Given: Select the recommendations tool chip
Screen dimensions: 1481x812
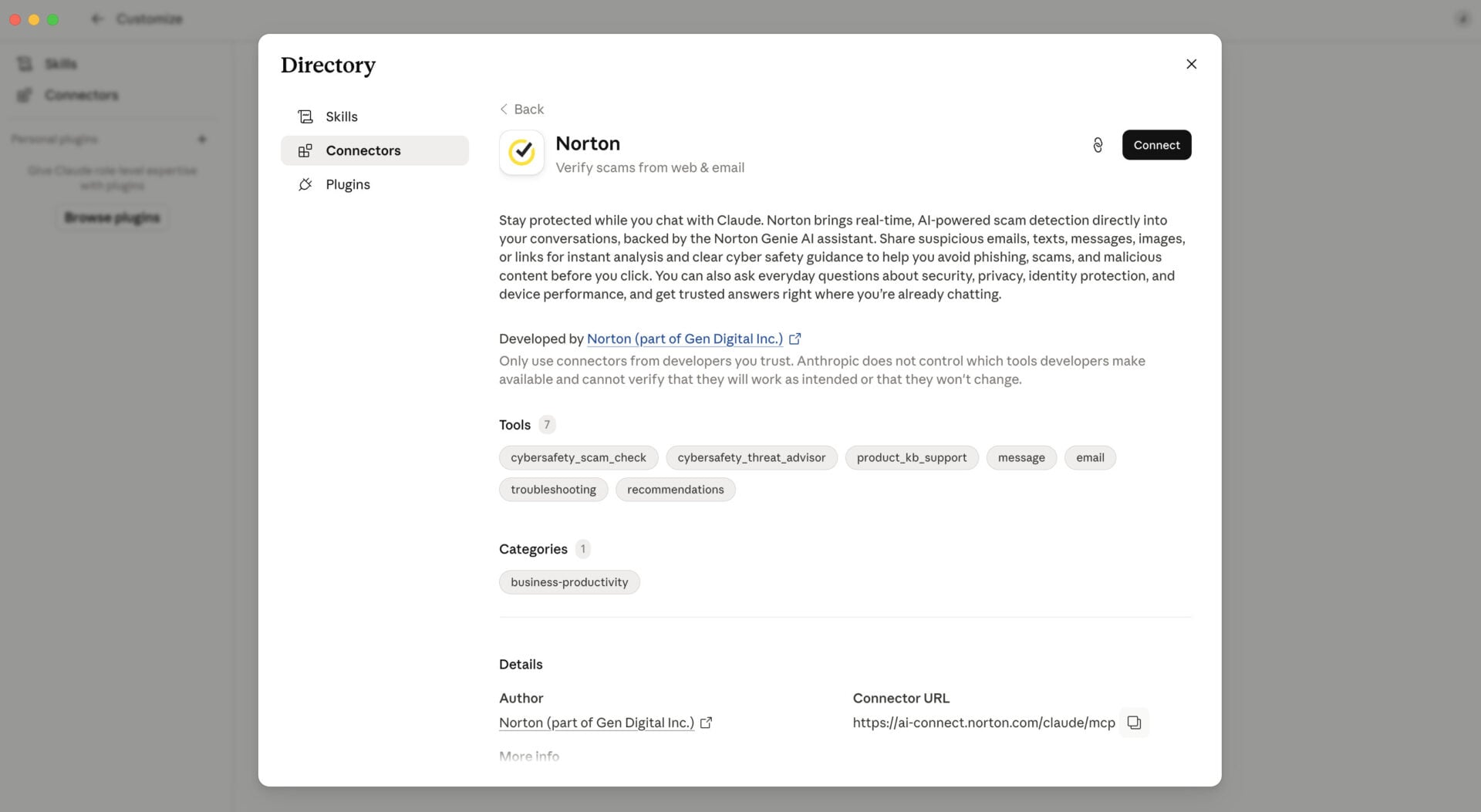Looking at the screenshot, I should point(675,490).
